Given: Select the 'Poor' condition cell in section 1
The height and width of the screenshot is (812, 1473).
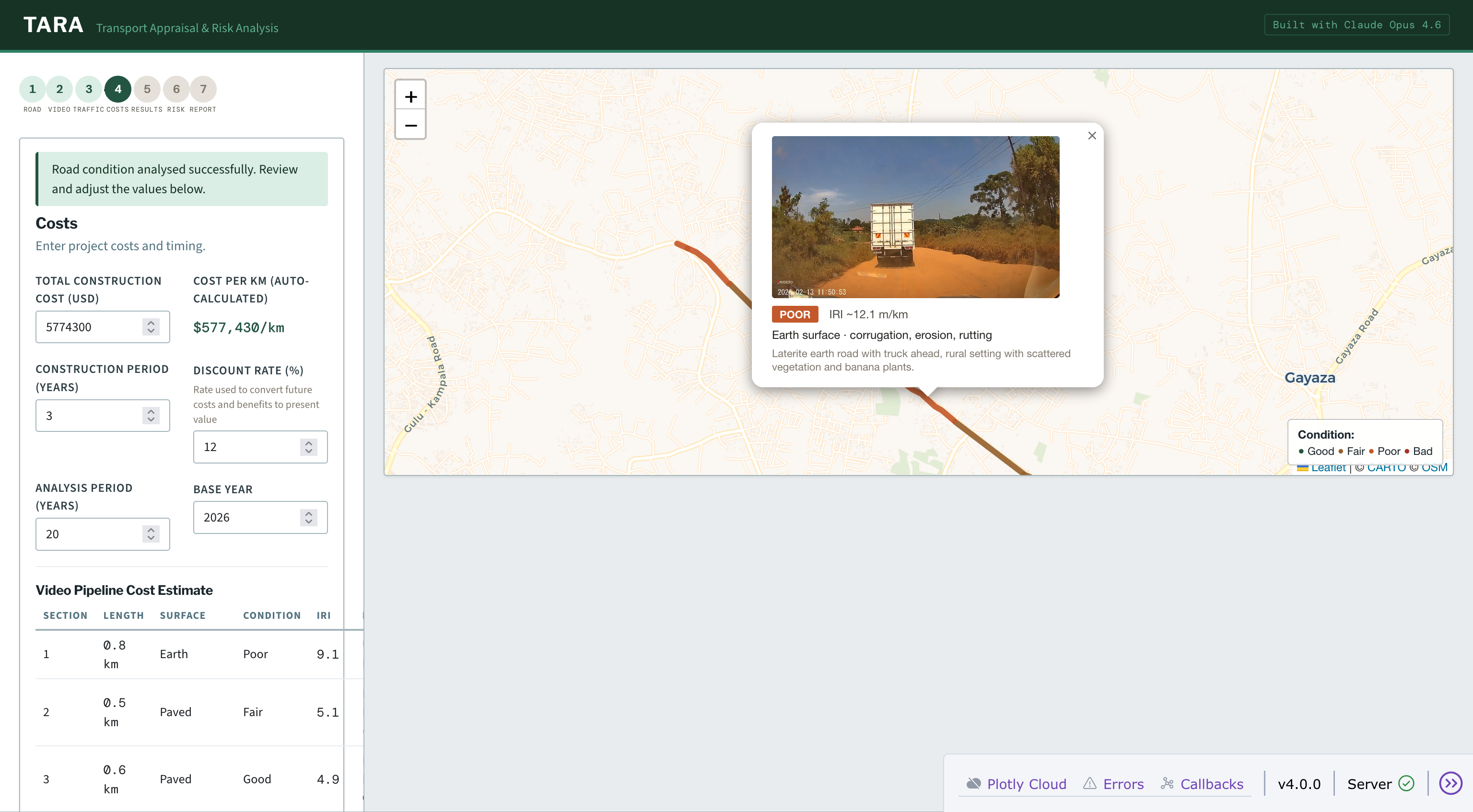Looking at the screenshot, I should pyautogui.click(x=255, y=654).
